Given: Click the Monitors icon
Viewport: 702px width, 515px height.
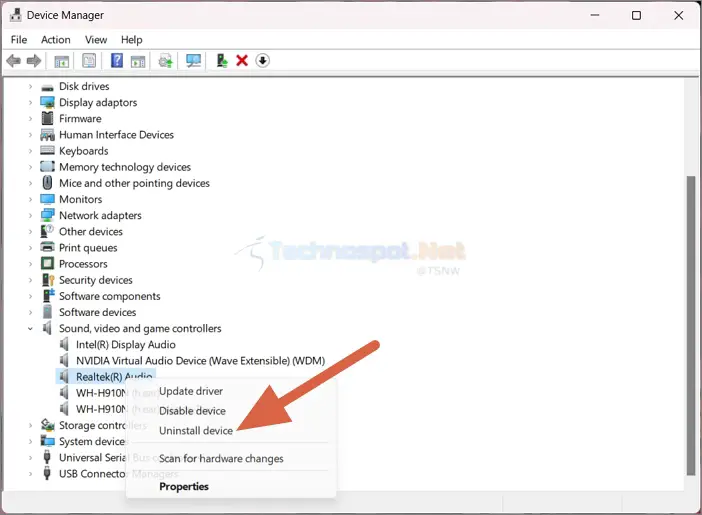Looking at the screenshot, I should click(47, 199).
